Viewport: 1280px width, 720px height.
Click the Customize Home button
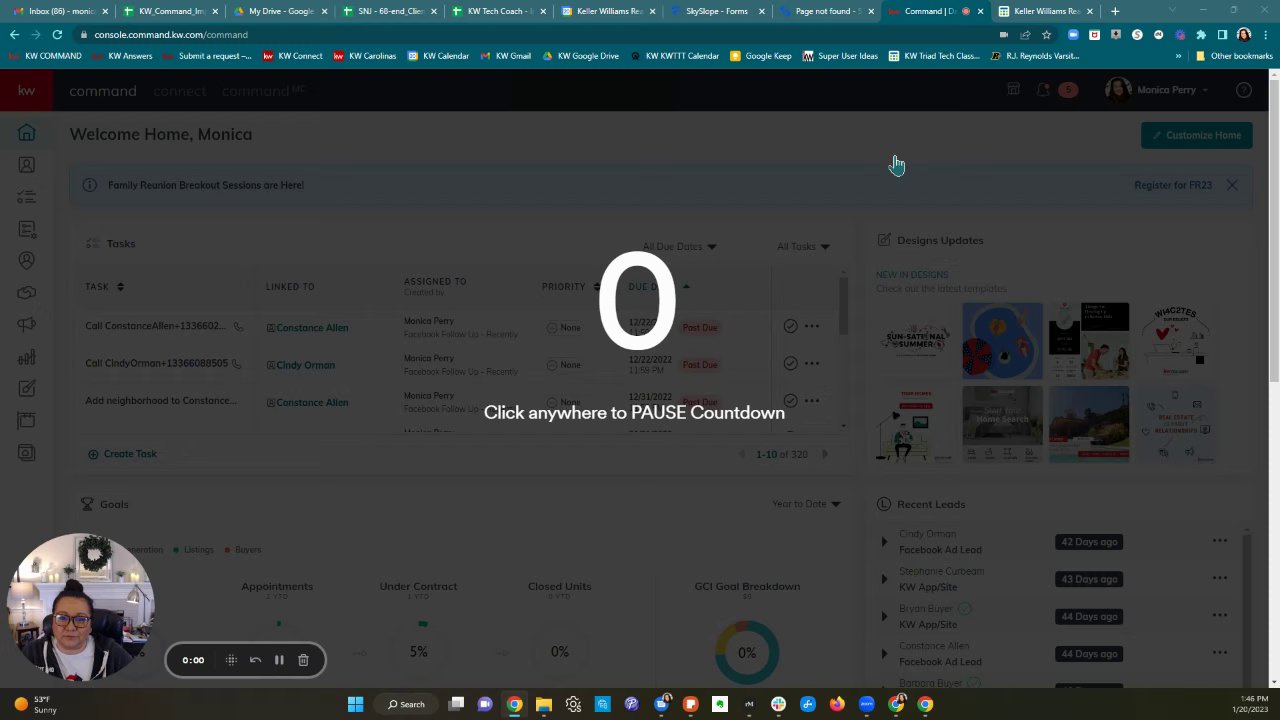1196,135
